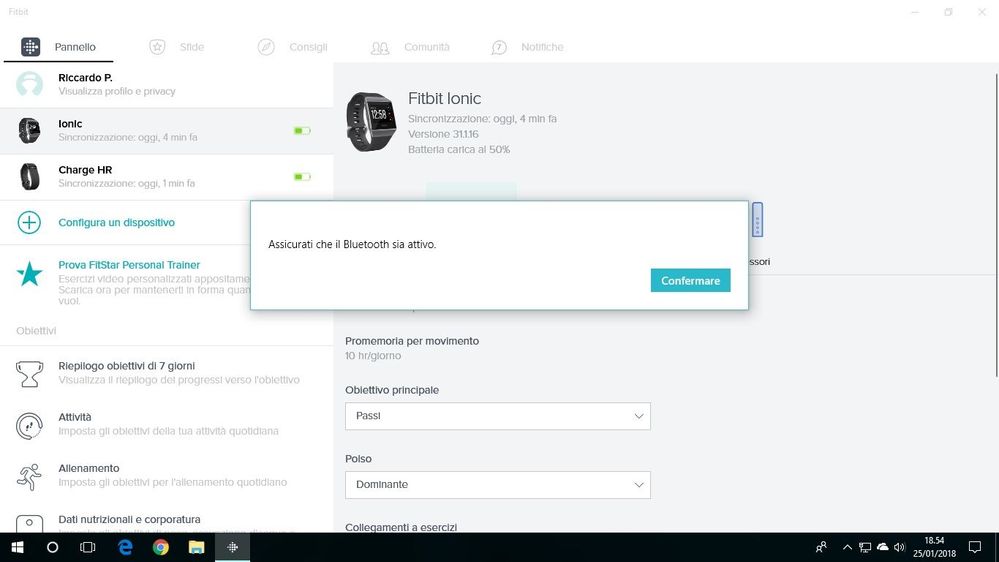The height and width of the screenshot is (562, 999).
Task: Click the Comunità people icon
Action: pyautogui.click(x=380, y=48)
